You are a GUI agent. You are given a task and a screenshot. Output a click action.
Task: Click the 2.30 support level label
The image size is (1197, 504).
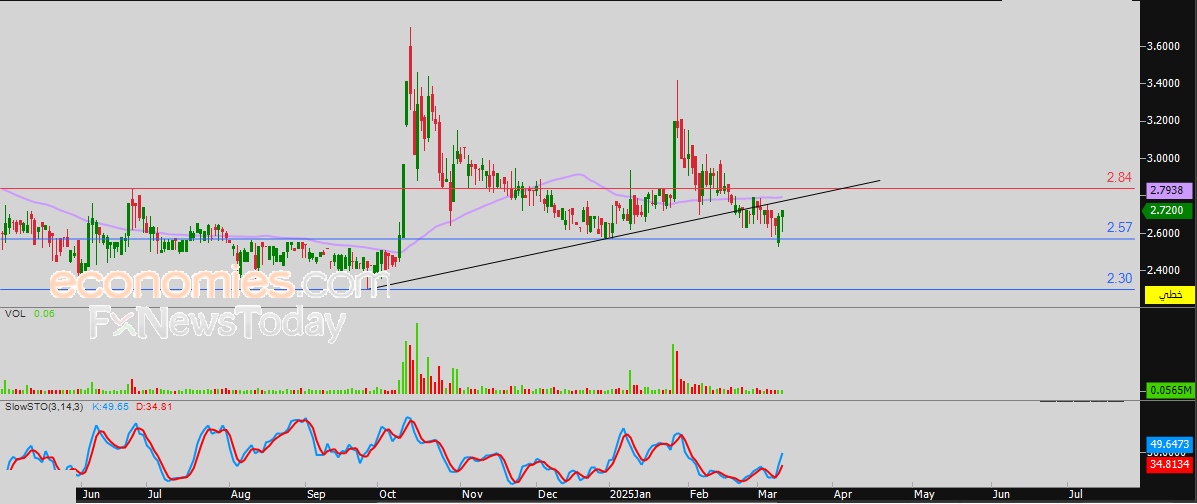tap(1119, 279)
